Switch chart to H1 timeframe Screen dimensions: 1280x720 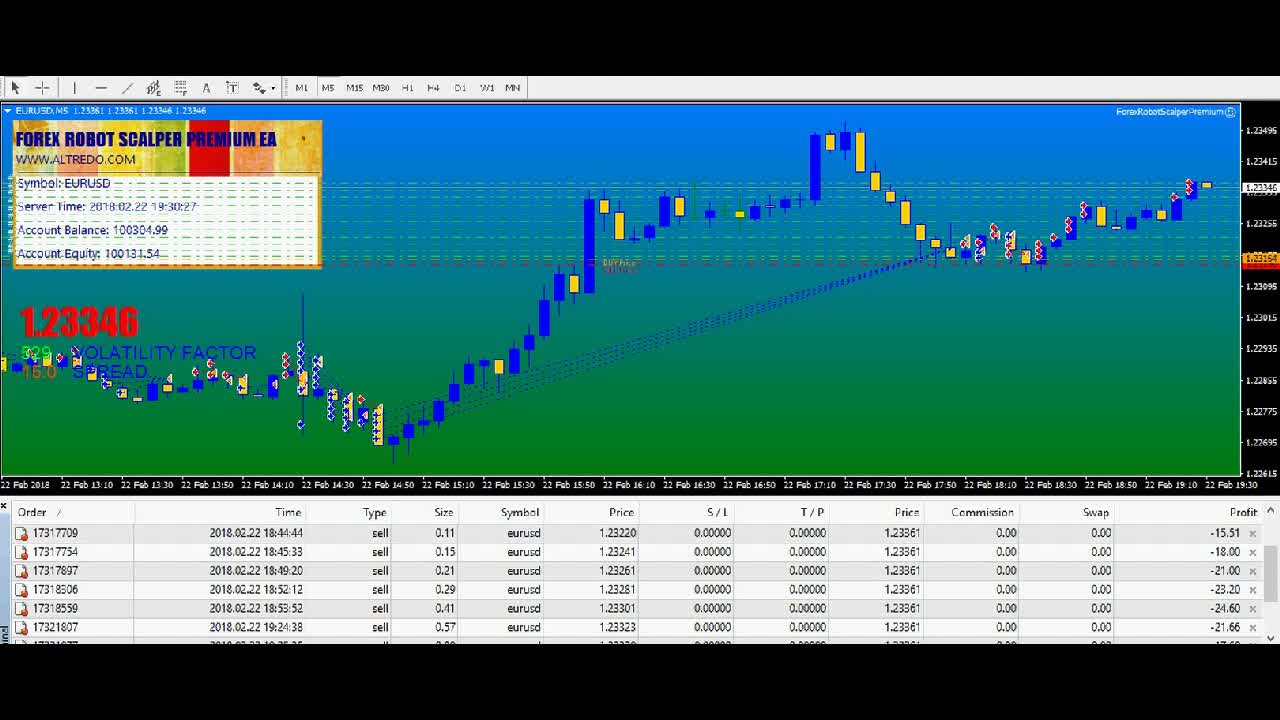pos(407,88)
